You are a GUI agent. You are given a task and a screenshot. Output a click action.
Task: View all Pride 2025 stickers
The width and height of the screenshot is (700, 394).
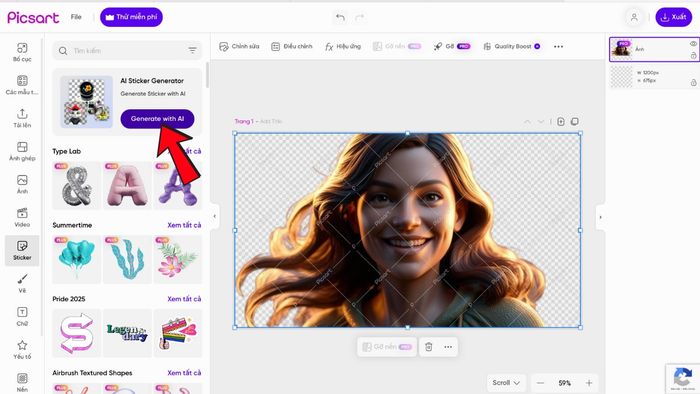tap(184, 299)
